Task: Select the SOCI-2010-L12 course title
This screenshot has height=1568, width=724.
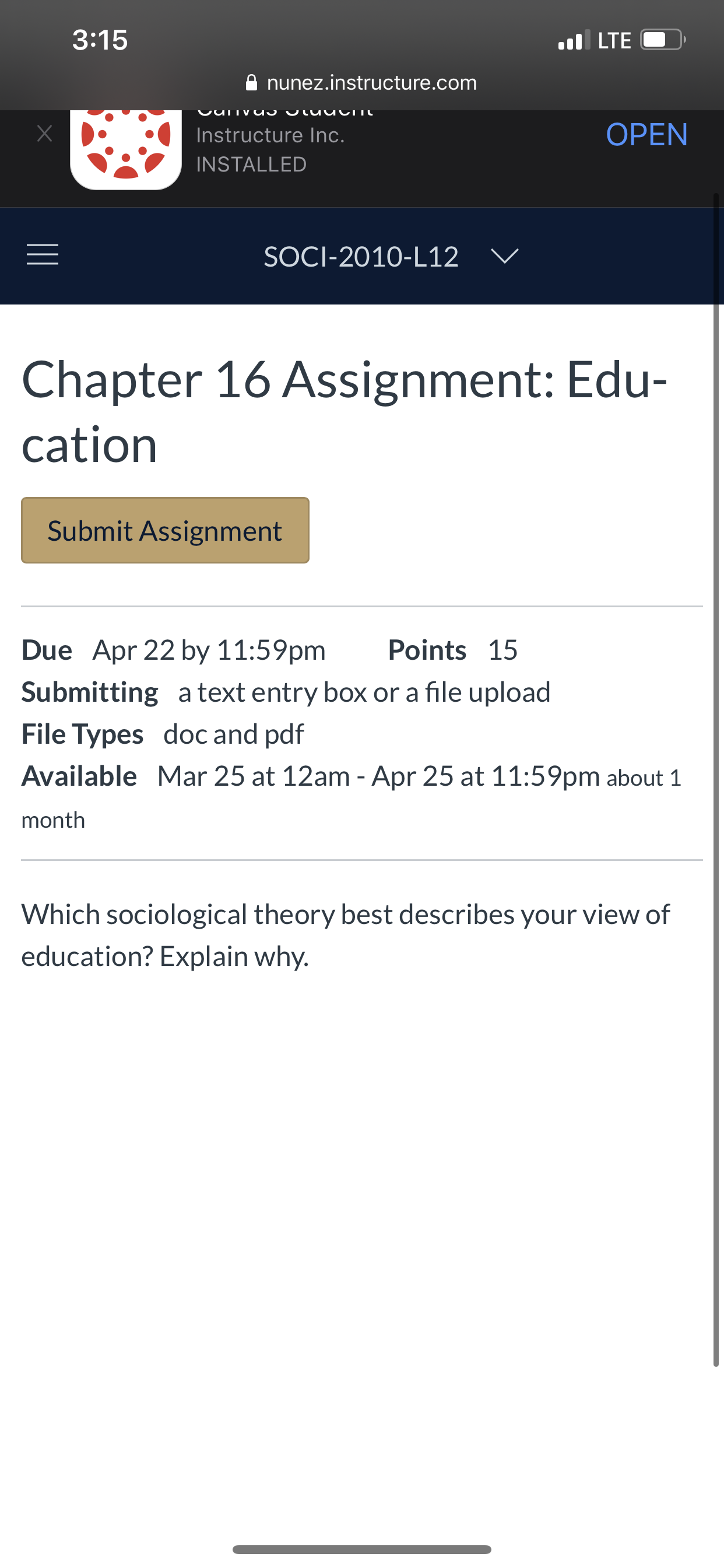Action: point(361,257)
